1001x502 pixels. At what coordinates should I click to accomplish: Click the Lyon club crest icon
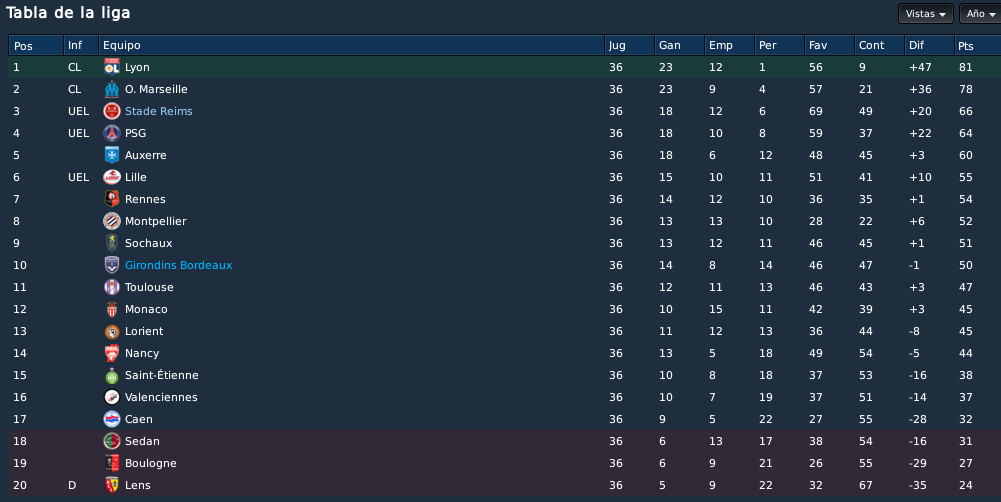[112, 67]
